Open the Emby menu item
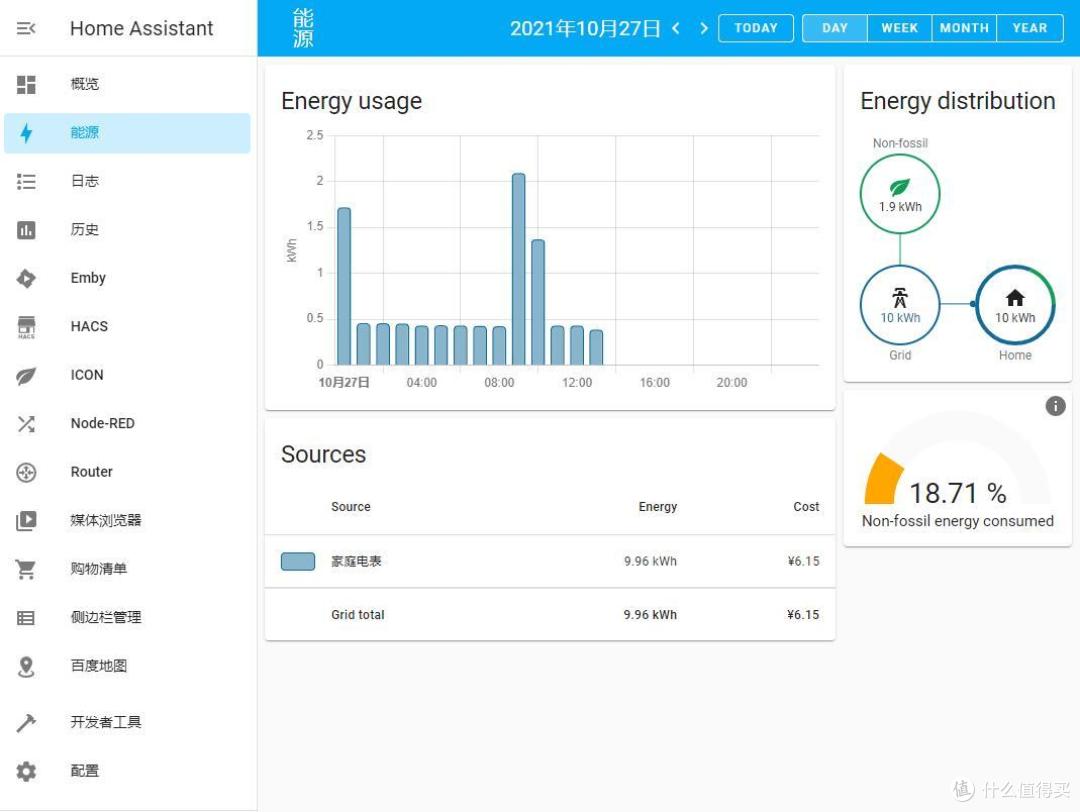The image size is (1080, 812). click(127, 278)
